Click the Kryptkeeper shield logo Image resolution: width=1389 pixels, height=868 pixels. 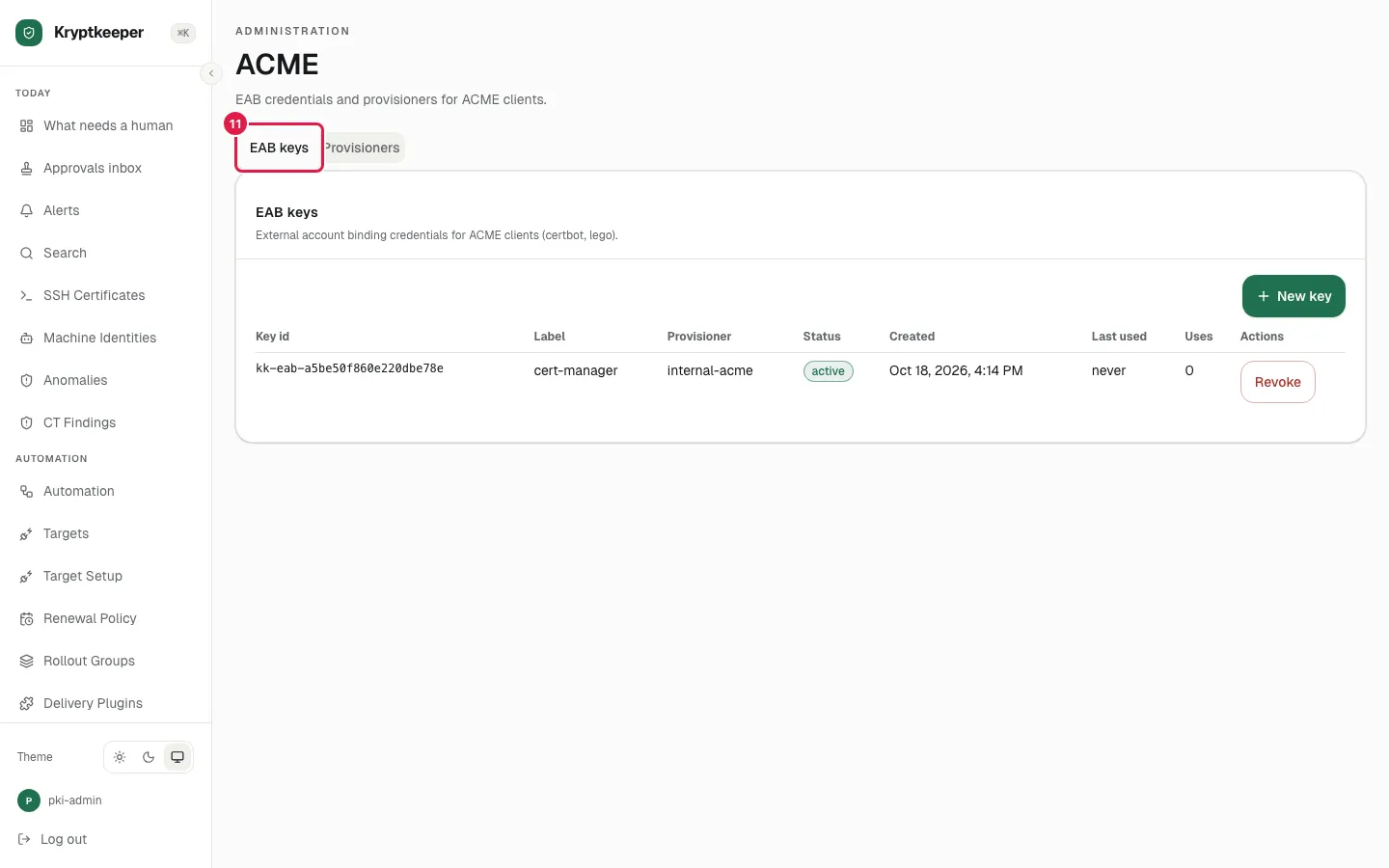point(29,33)
